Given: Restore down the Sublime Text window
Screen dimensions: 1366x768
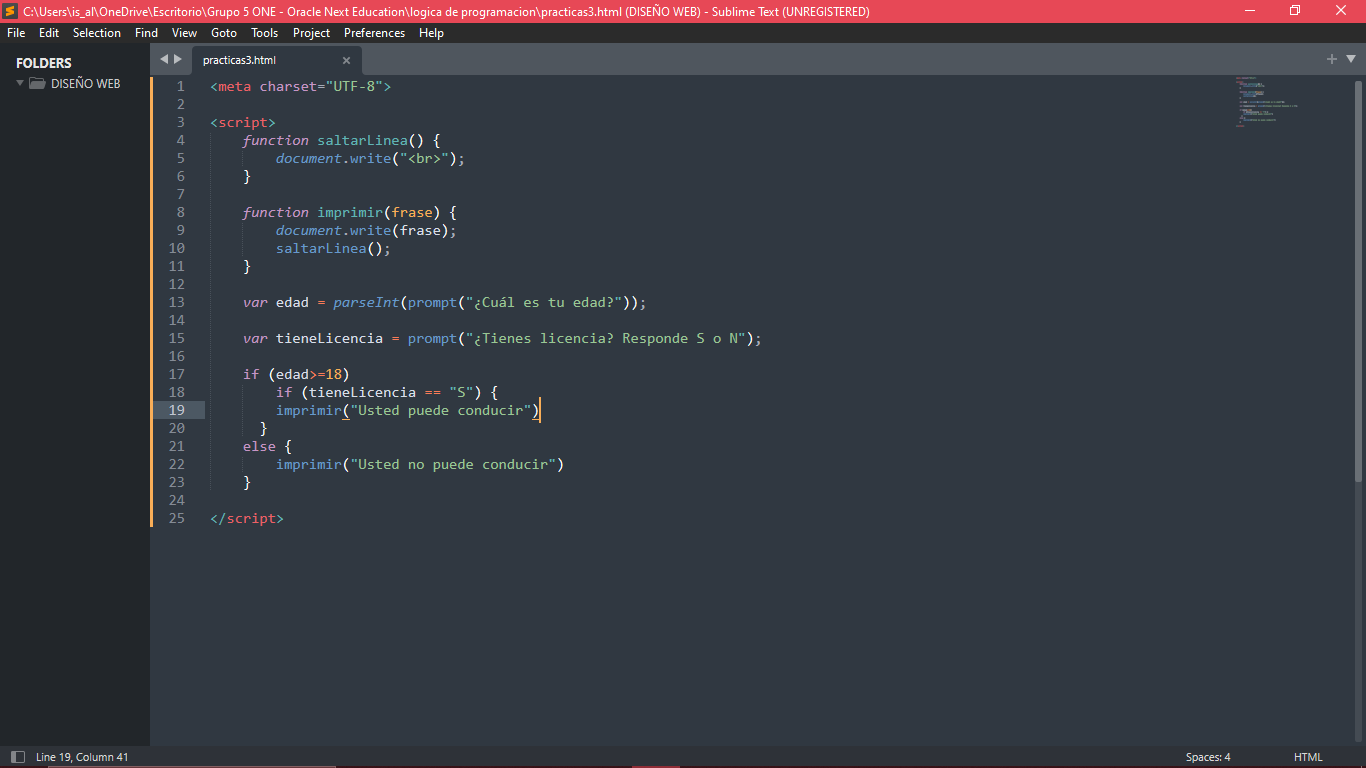Looking at the screenshot, I should click(1295, 11).
